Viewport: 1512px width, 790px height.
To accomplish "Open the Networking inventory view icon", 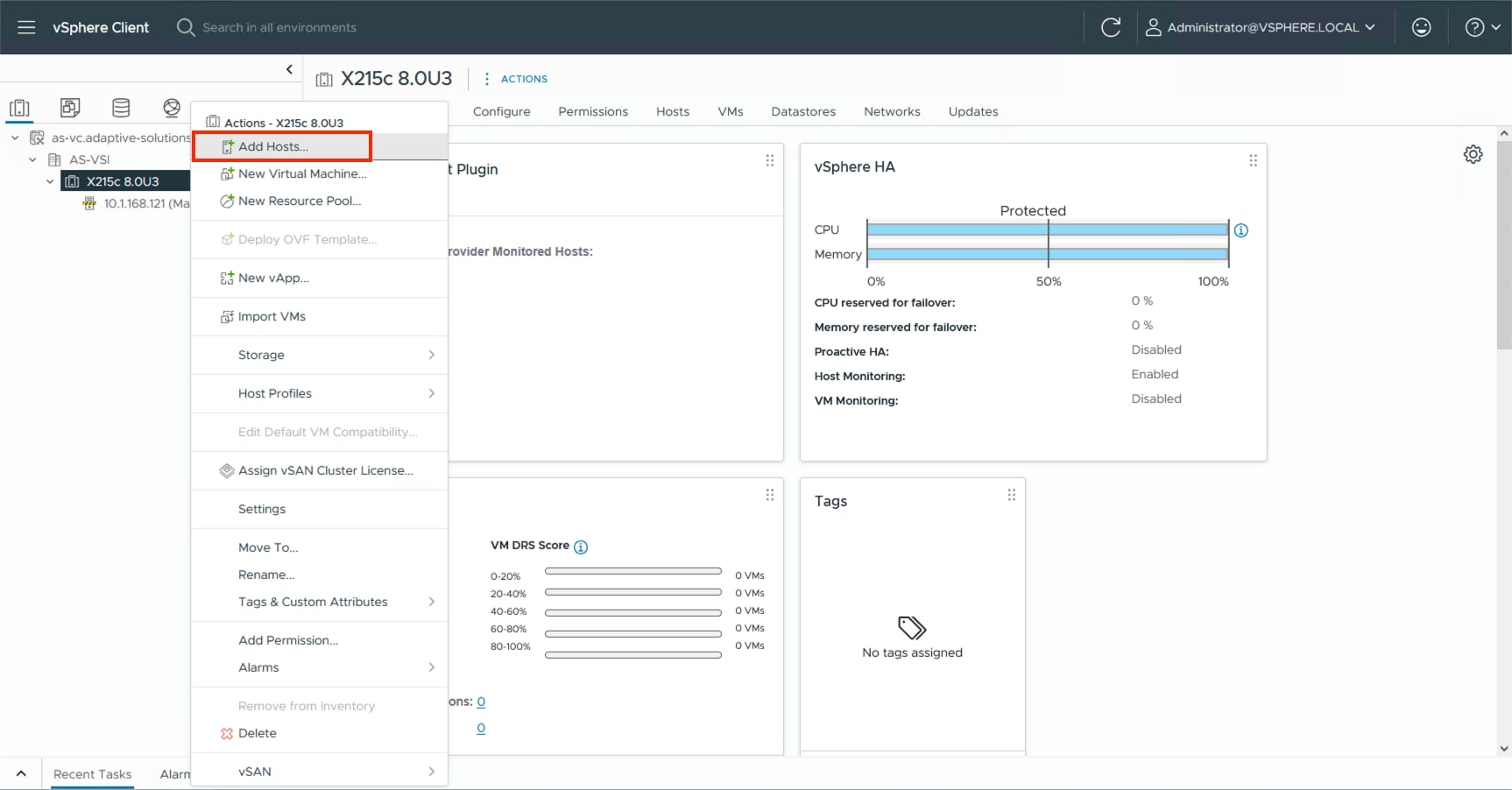I will coord(172,108).
